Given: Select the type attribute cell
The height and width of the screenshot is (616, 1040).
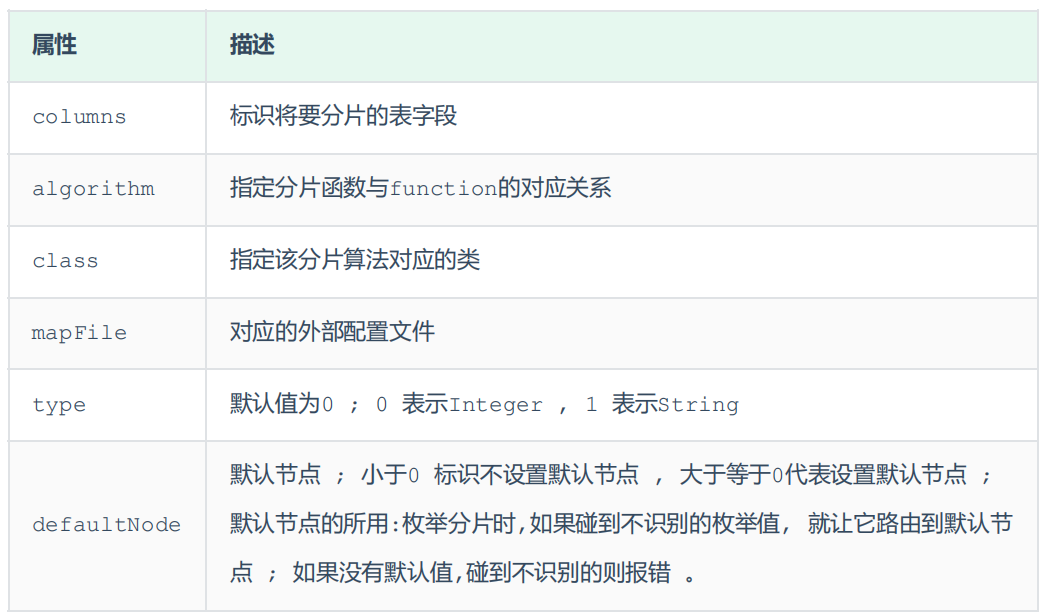Looking at the screenshot, I should 59,405.
